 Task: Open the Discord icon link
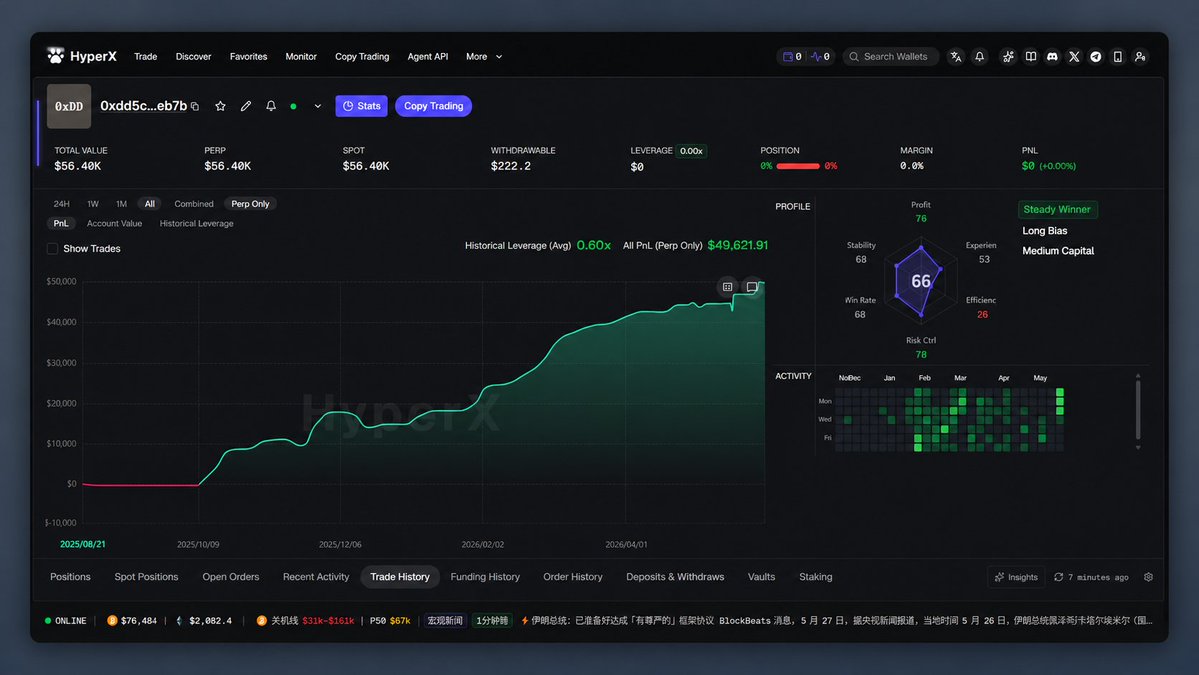coord(1052,57)
